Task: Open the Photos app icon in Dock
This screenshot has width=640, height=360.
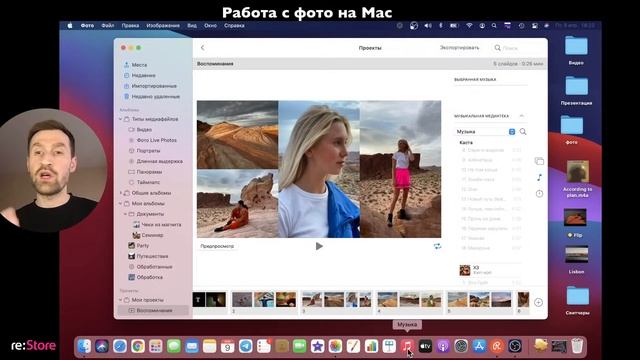Action: [335, 346]
